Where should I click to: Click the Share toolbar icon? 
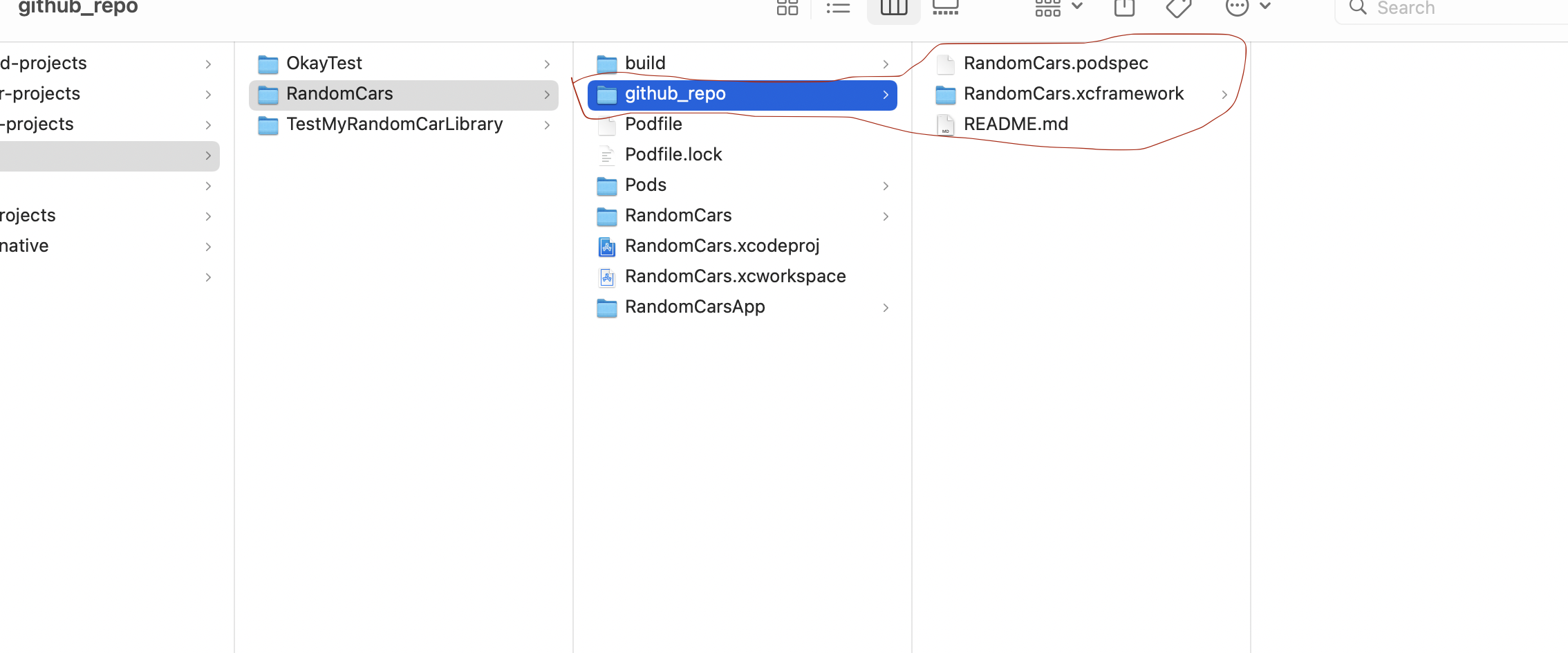pos(1124,8)
